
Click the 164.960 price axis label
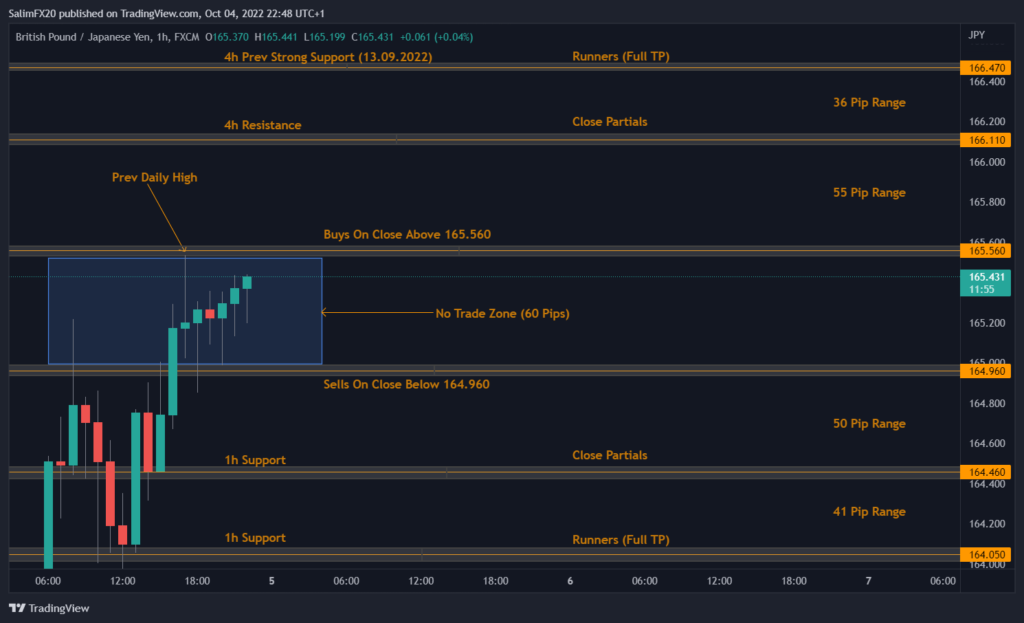tap(984, 371)
